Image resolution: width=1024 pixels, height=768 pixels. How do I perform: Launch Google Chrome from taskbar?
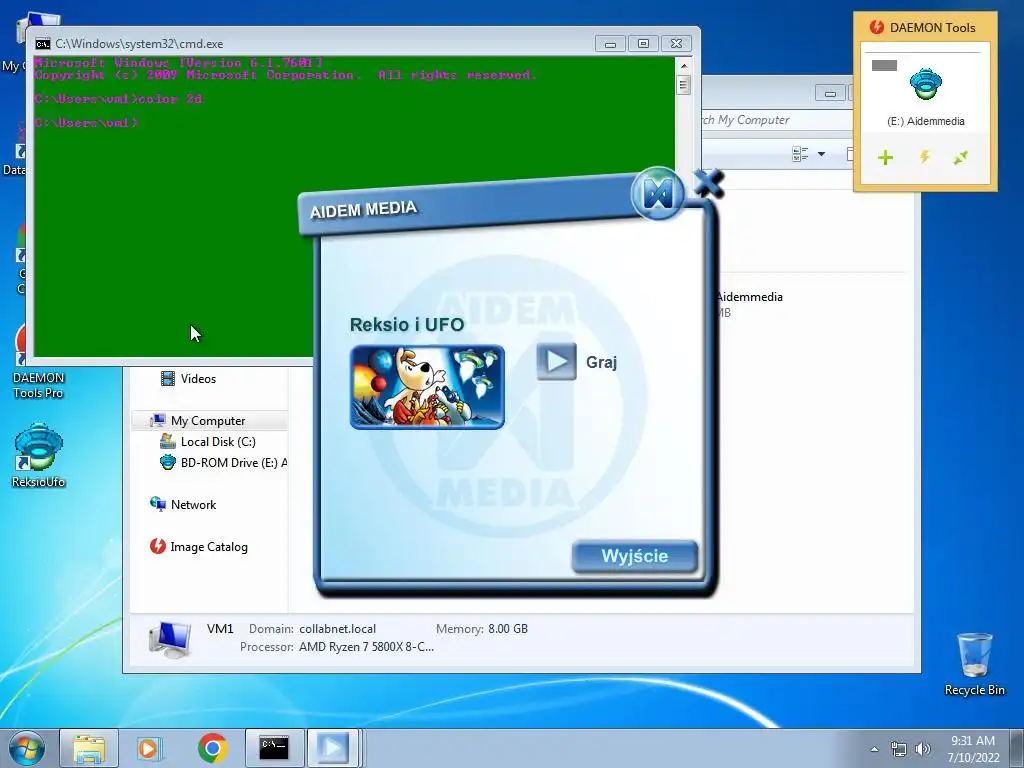[x=212, y=748]
